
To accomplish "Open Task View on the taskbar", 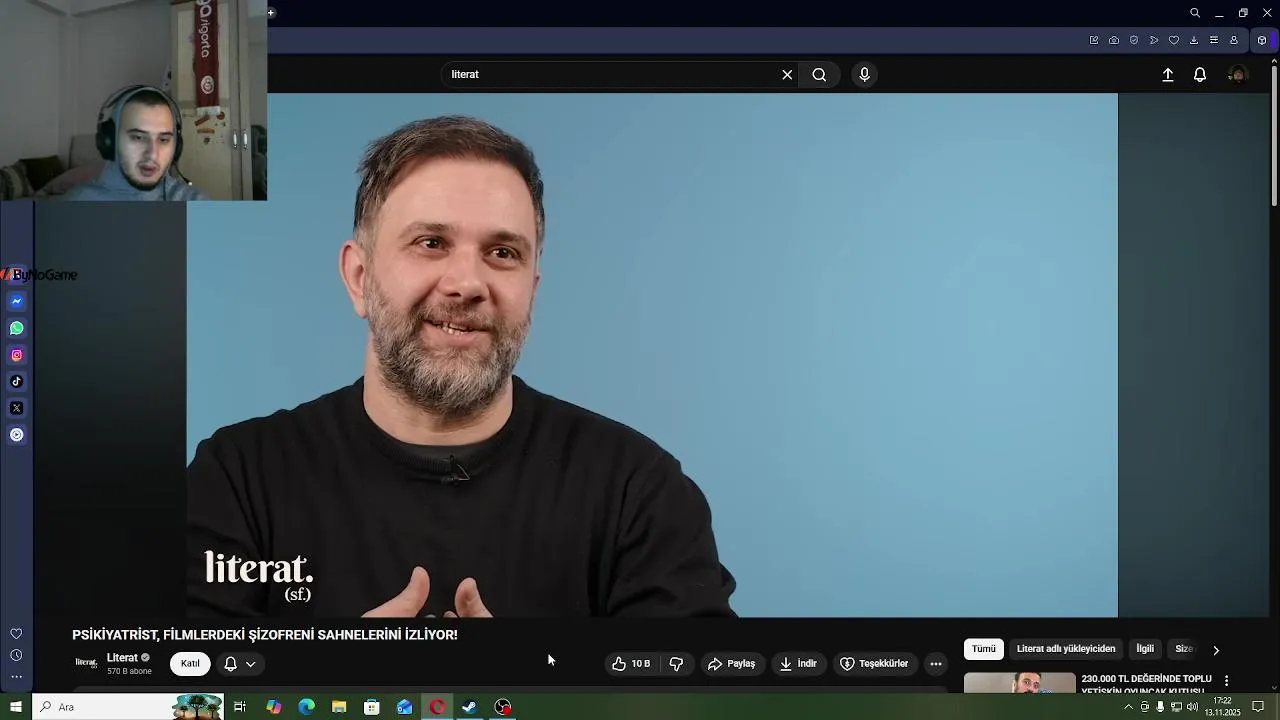I will [240, 707].
